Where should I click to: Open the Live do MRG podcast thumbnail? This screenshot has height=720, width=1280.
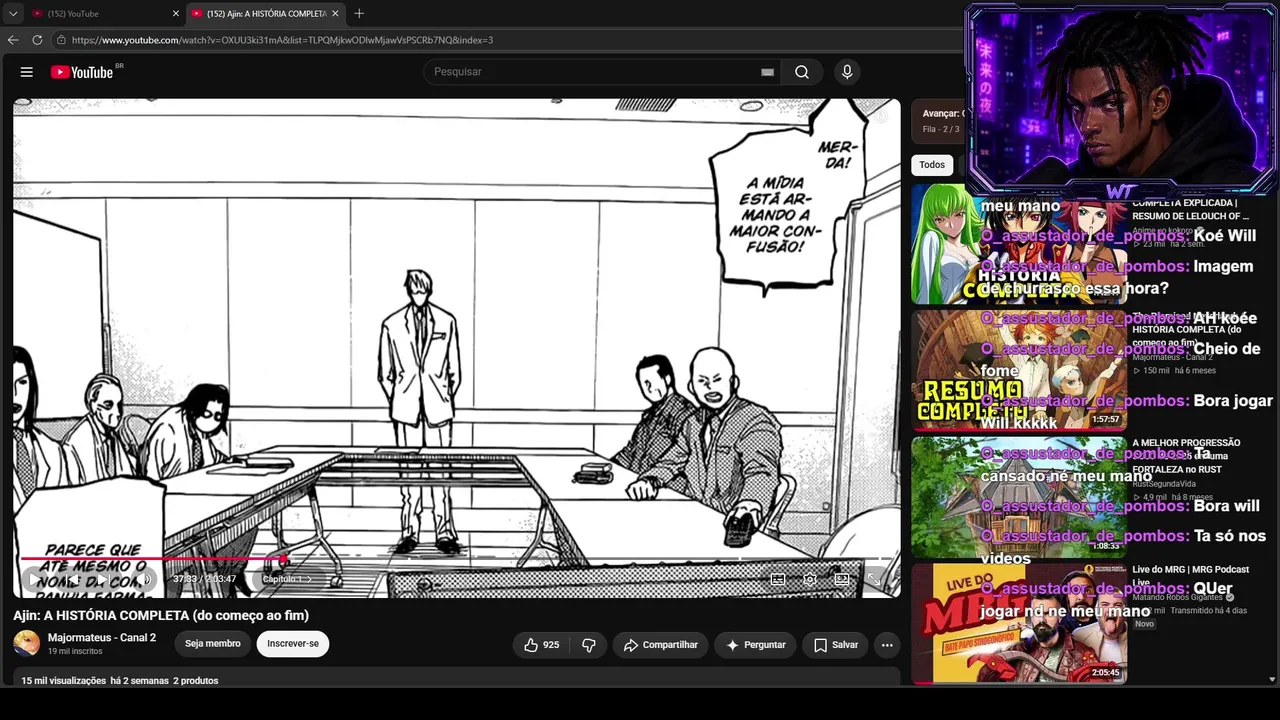(1019, 623)
